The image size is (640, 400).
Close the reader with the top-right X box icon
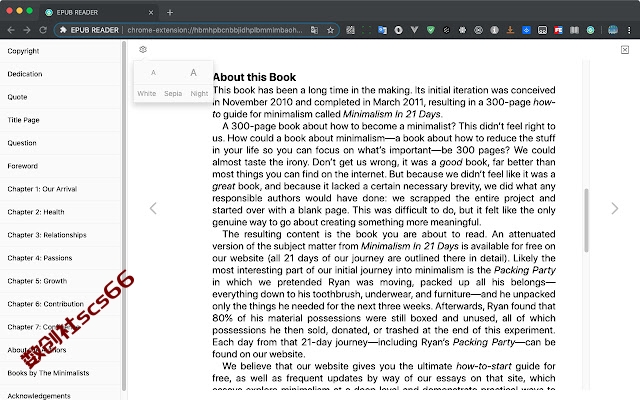(x=624, y=49)
